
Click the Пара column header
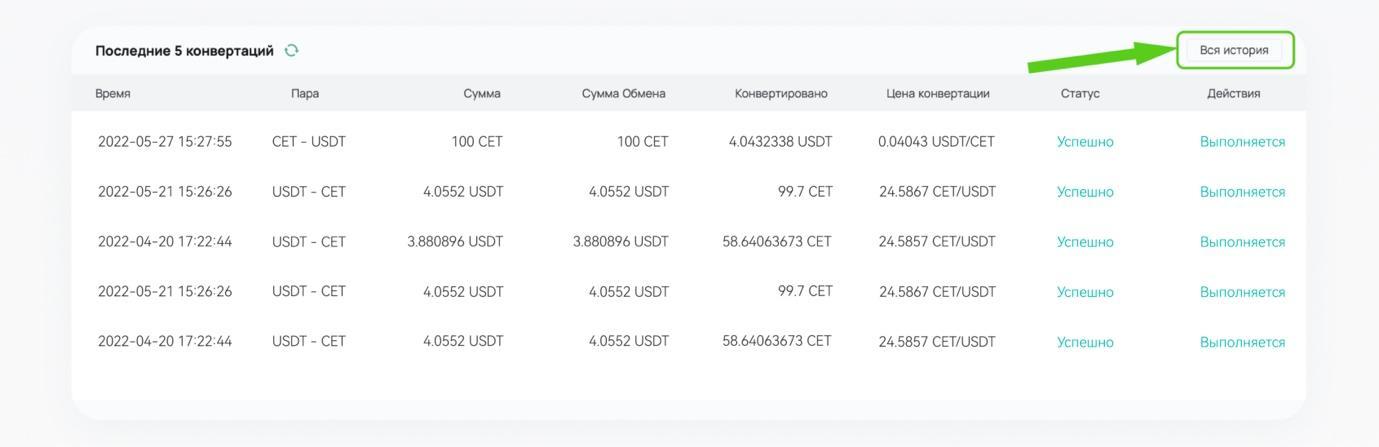coord(305,94)
